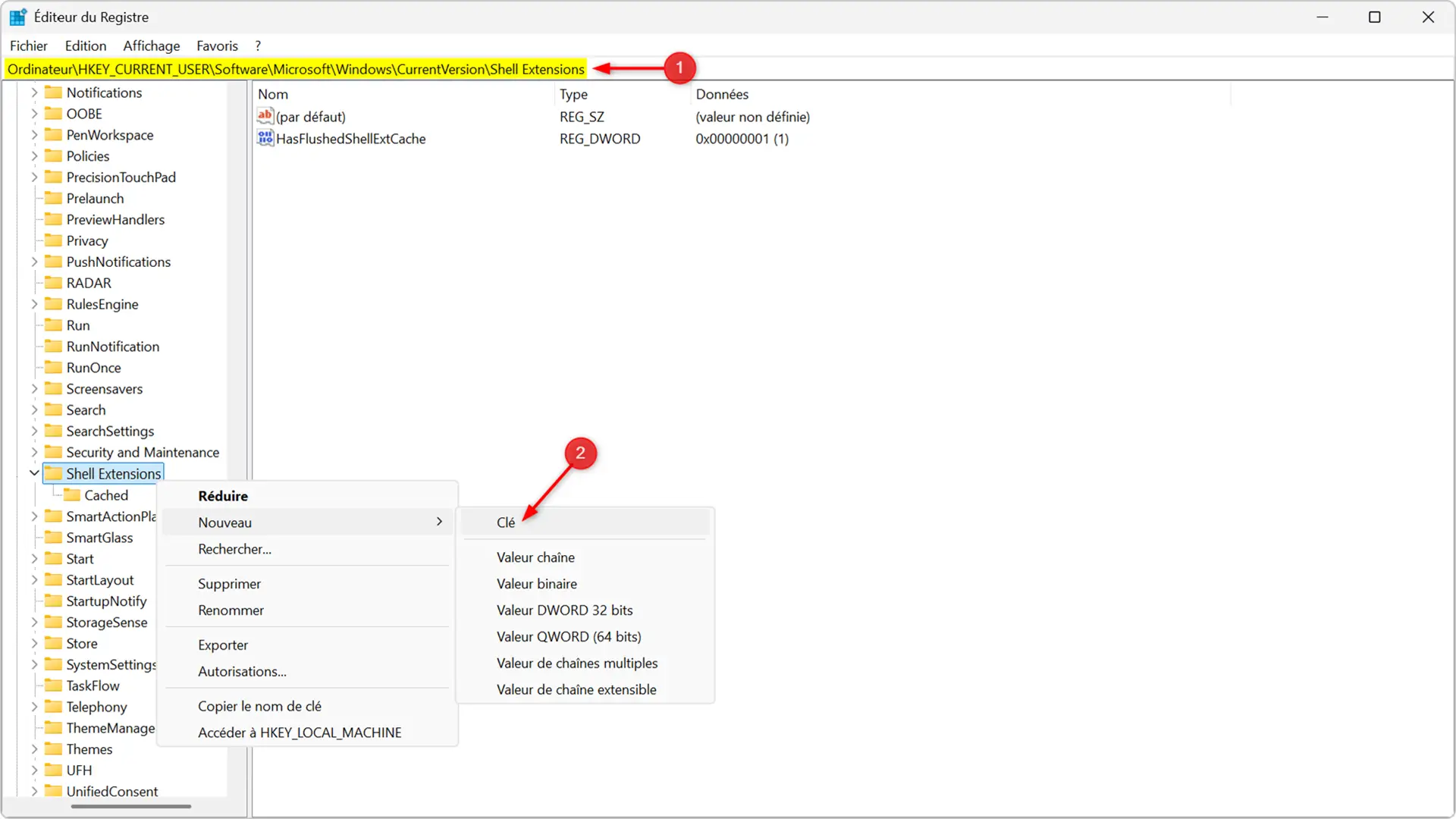Screen dimensions: 1456x819
Task: Click the registry path address bar
Action: [x=728, y=69]
